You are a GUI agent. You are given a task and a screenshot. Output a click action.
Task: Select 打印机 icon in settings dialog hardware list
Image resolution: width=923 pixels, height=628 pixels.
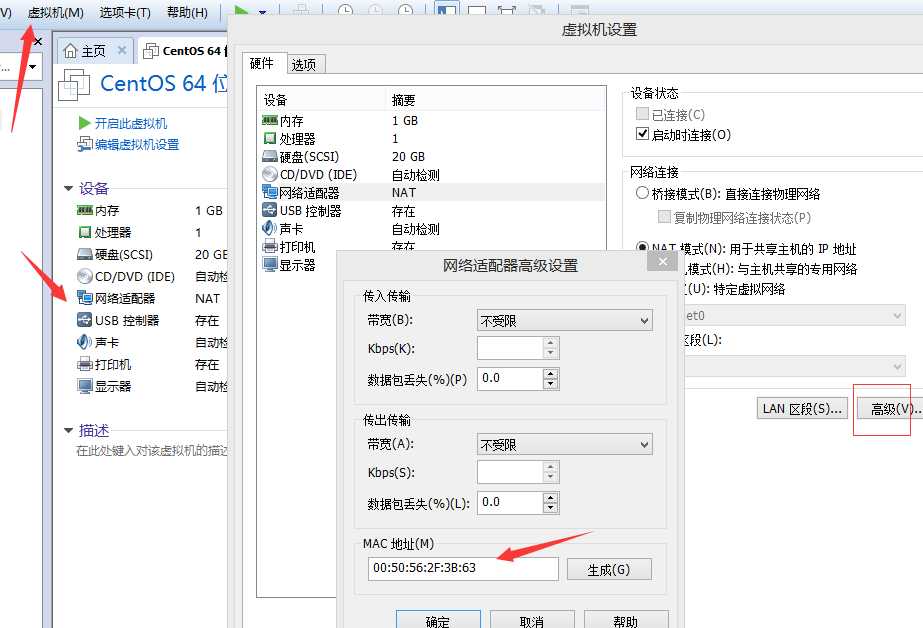pos(270,247)
